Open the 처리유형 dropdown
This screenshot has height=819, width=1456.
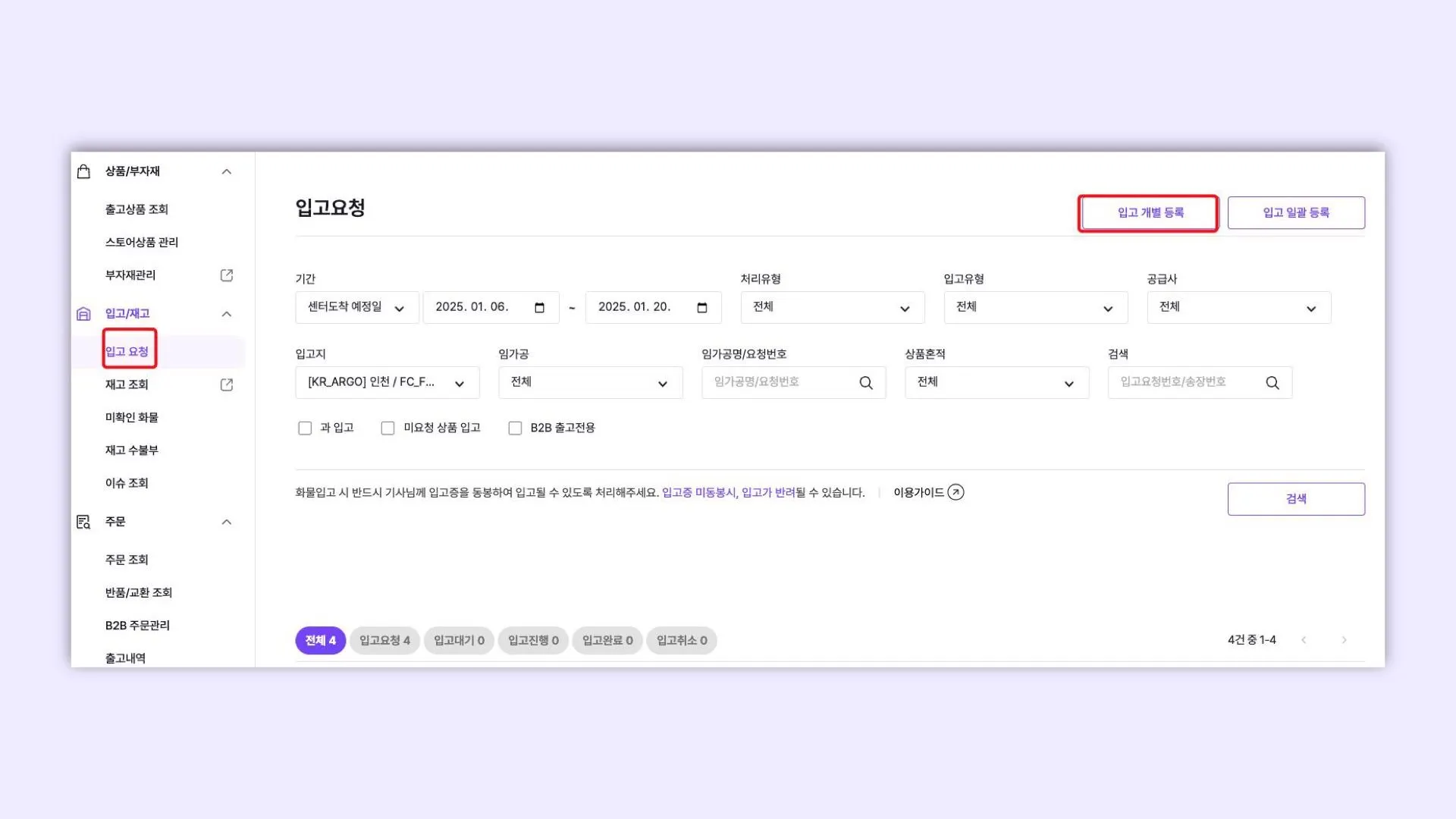[x=832, y=307]
